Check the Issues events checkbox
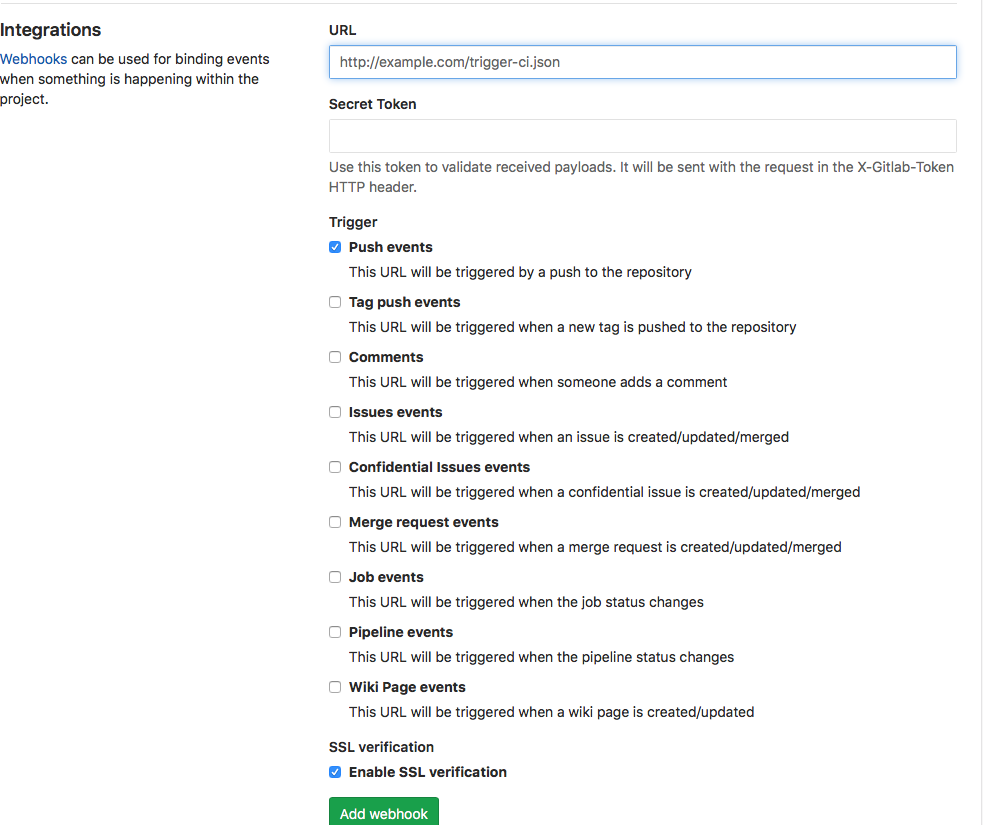The width and height of the screenshot is (983, 825). [335, 412]
